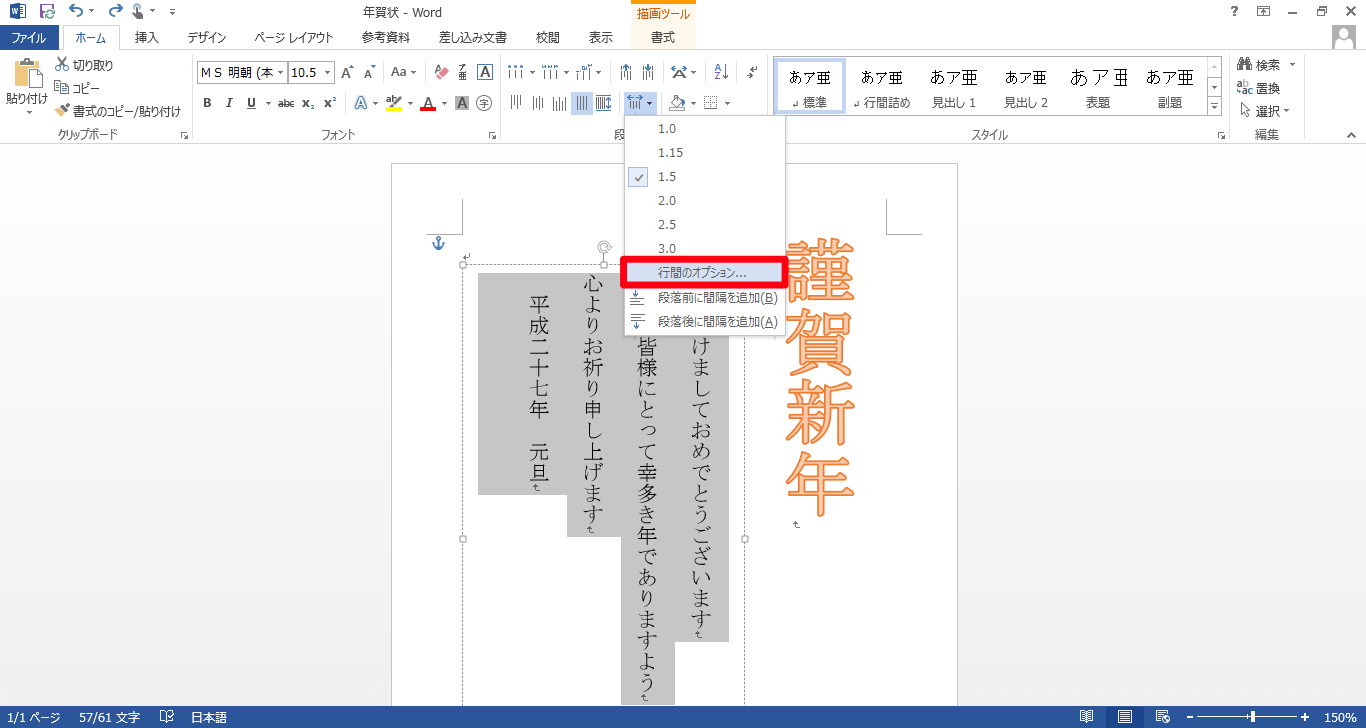This screenshot has height=728, width=1366.
Task: Click the red font color swatch
Action: (x=428, y=103)
